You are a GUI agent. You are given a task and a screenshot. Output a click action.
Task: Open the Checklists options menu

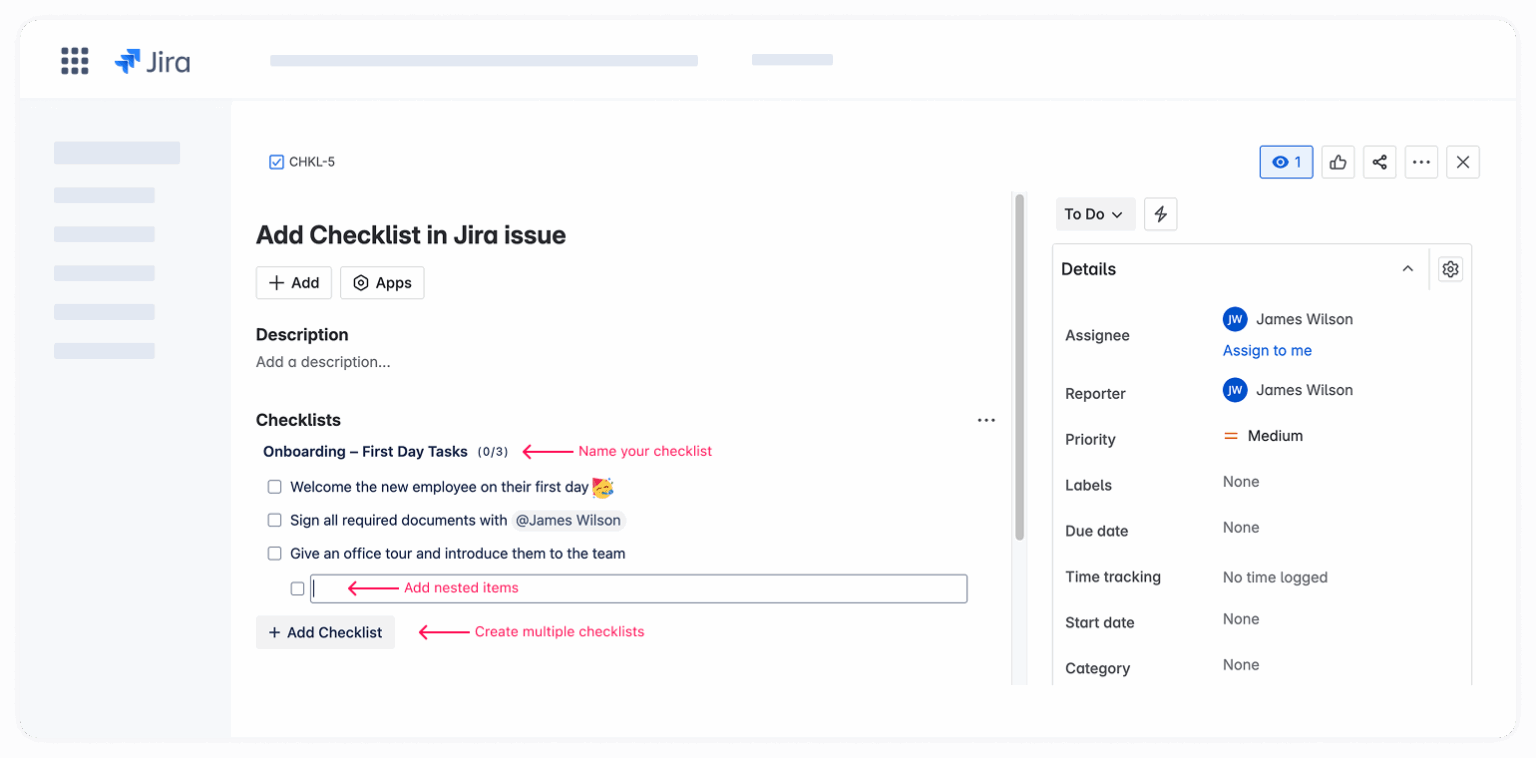(986, 420)
